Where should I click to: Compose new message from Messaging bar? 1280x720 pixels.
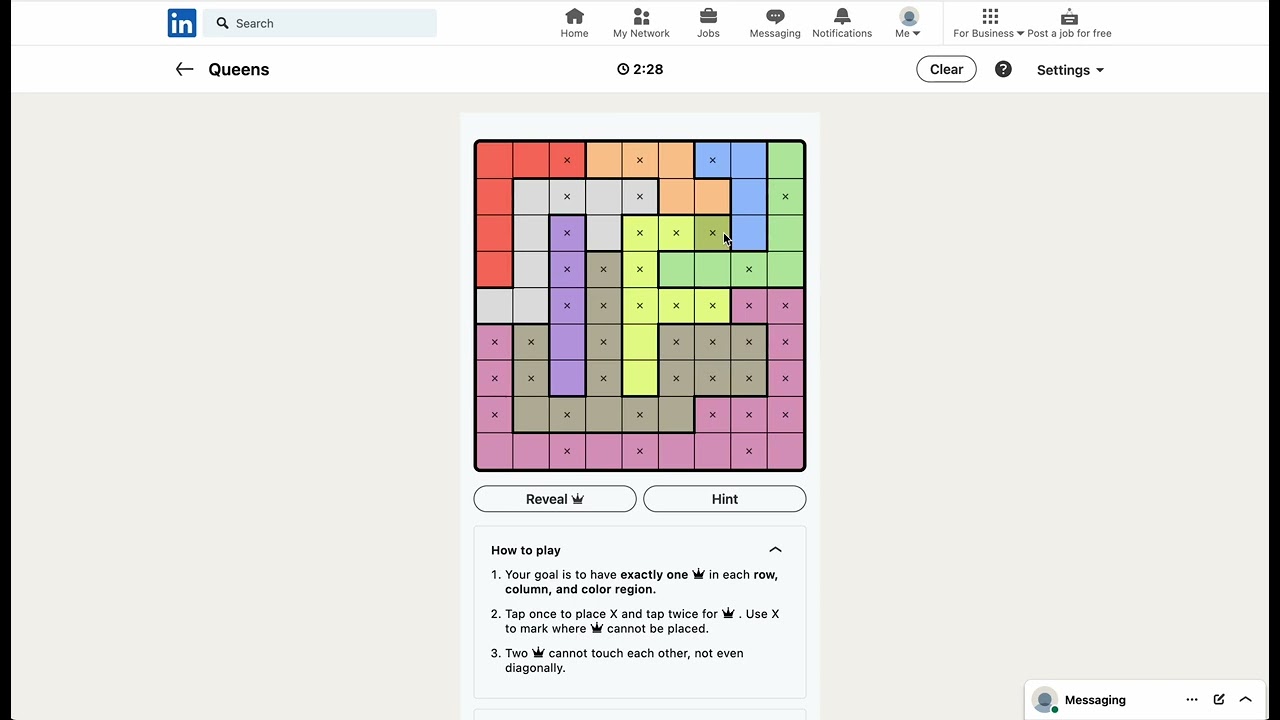[x=1219, y=700]
